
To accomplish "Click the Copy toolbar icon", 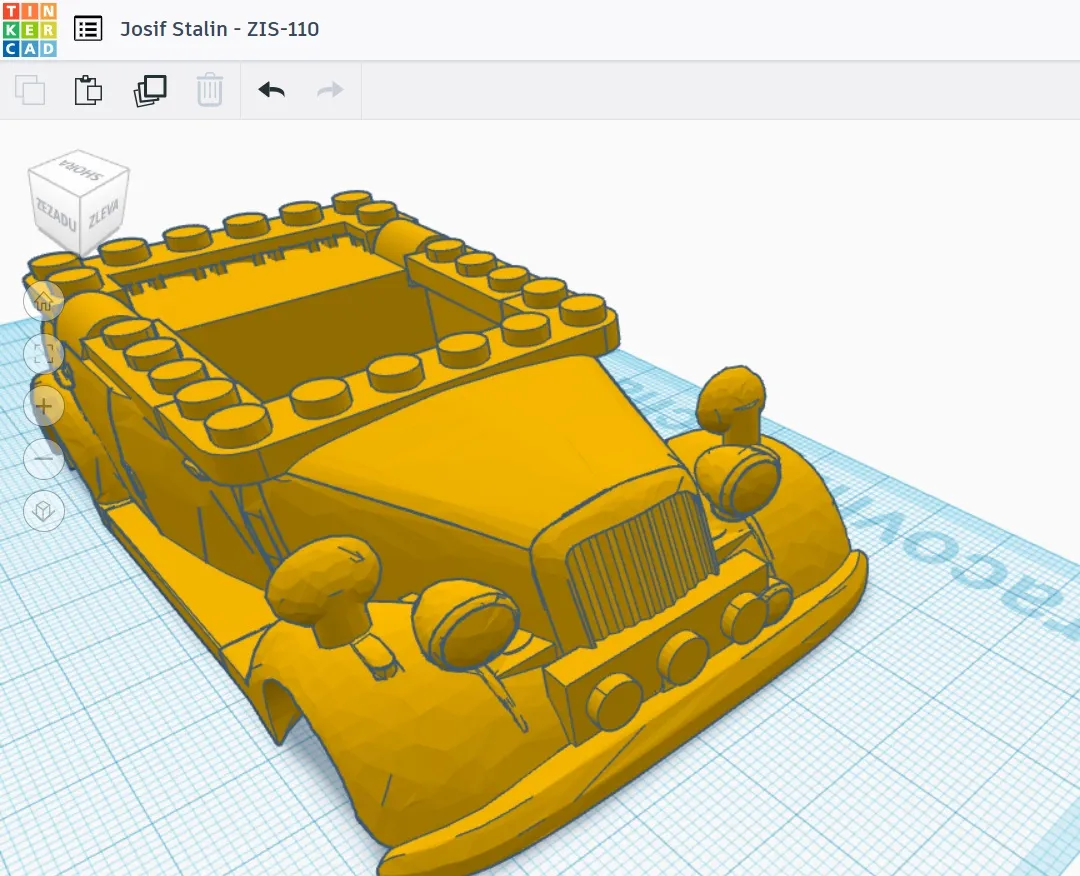I will coord(30,90).
